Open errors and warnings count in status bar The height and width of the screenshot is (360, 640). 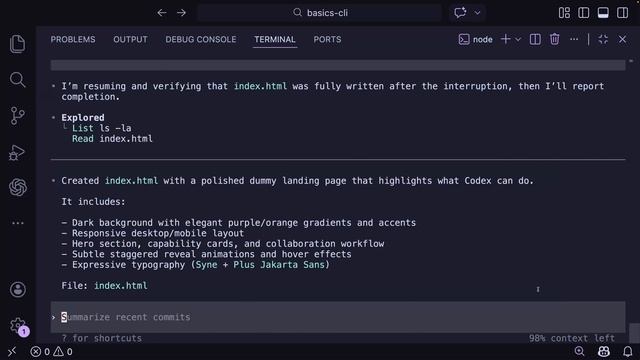52,351
